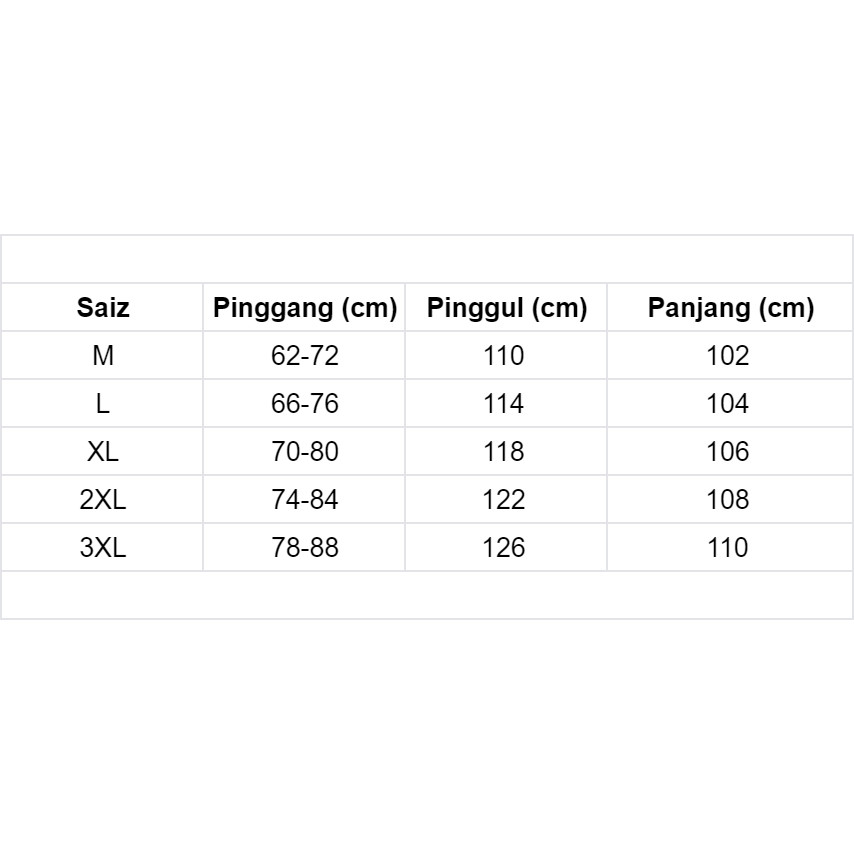854x854 pixels.
Task: Click waist range 78-88
Action: click(305, 548)
